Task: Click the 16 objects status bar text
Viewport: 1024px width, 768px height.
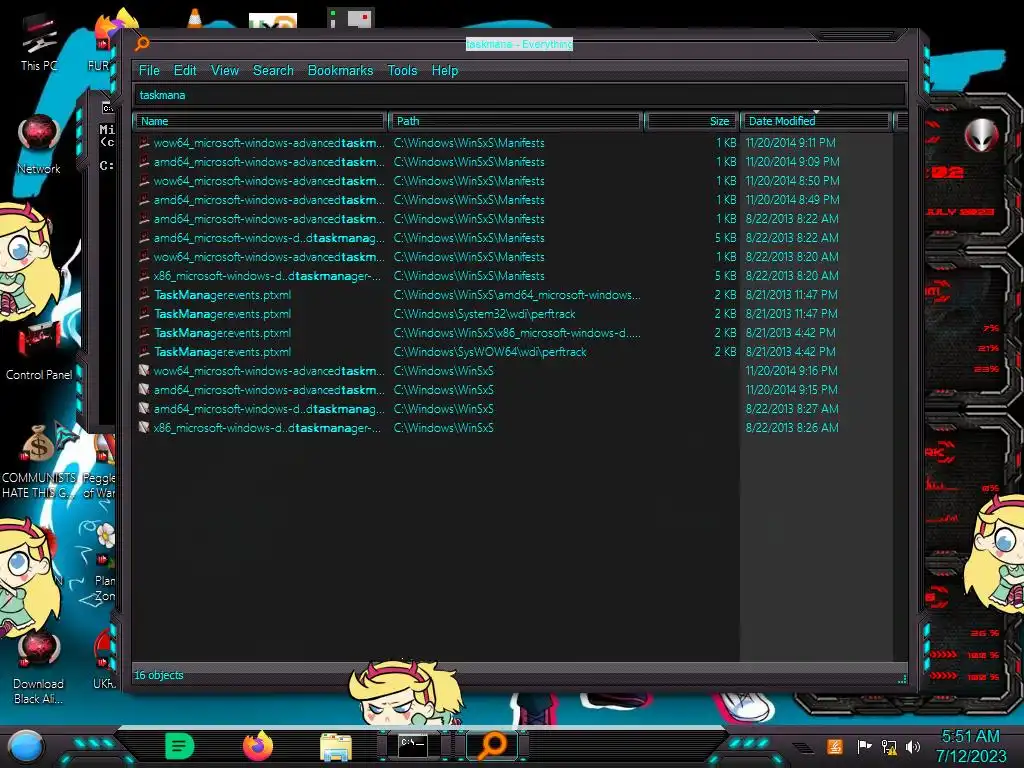Action: click(x=159, y=675)
